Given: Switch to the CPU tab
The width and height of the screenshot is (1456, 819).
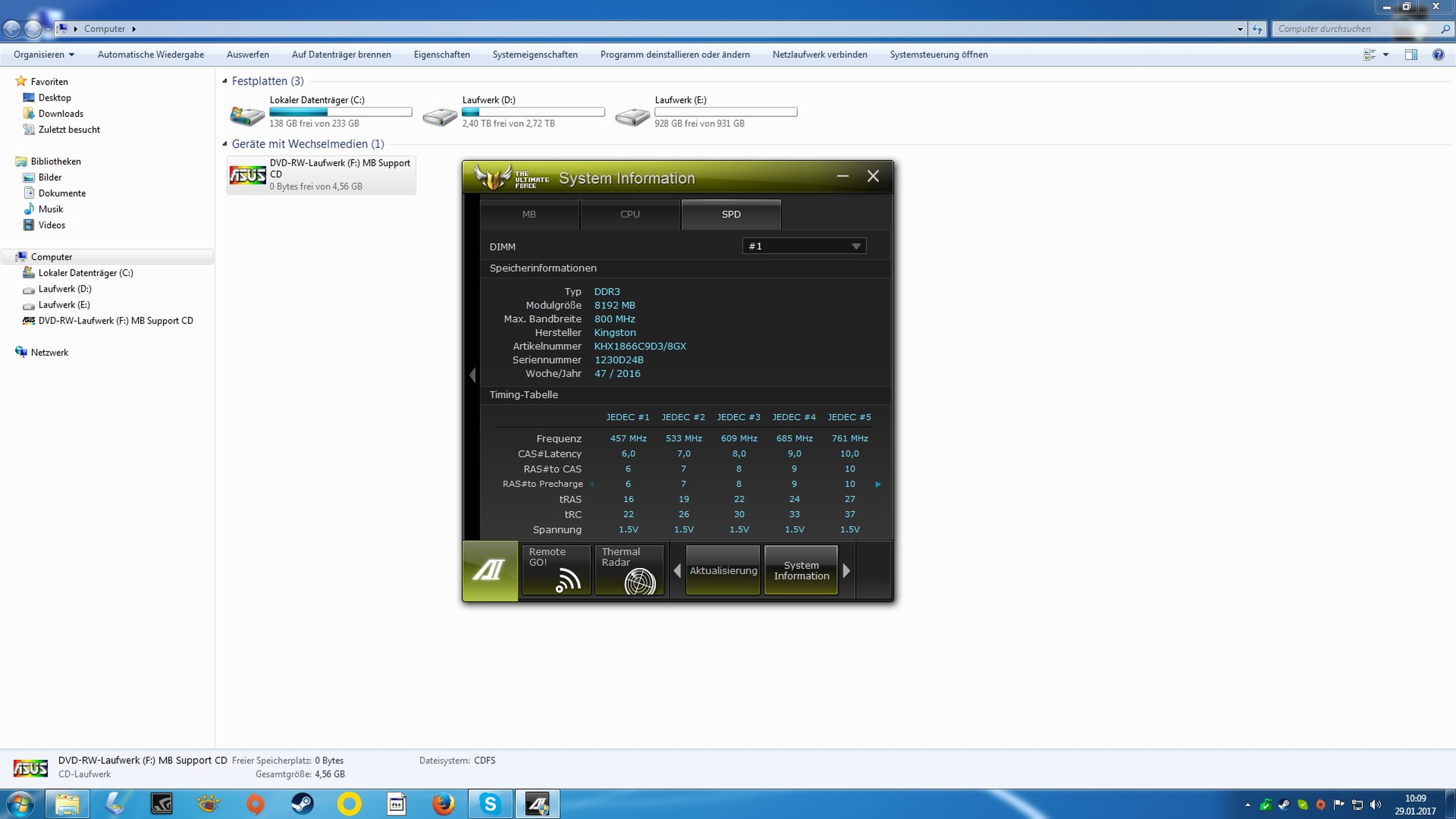Looking at the screenshot, I should pyautogui.click(x=630, y=214).
